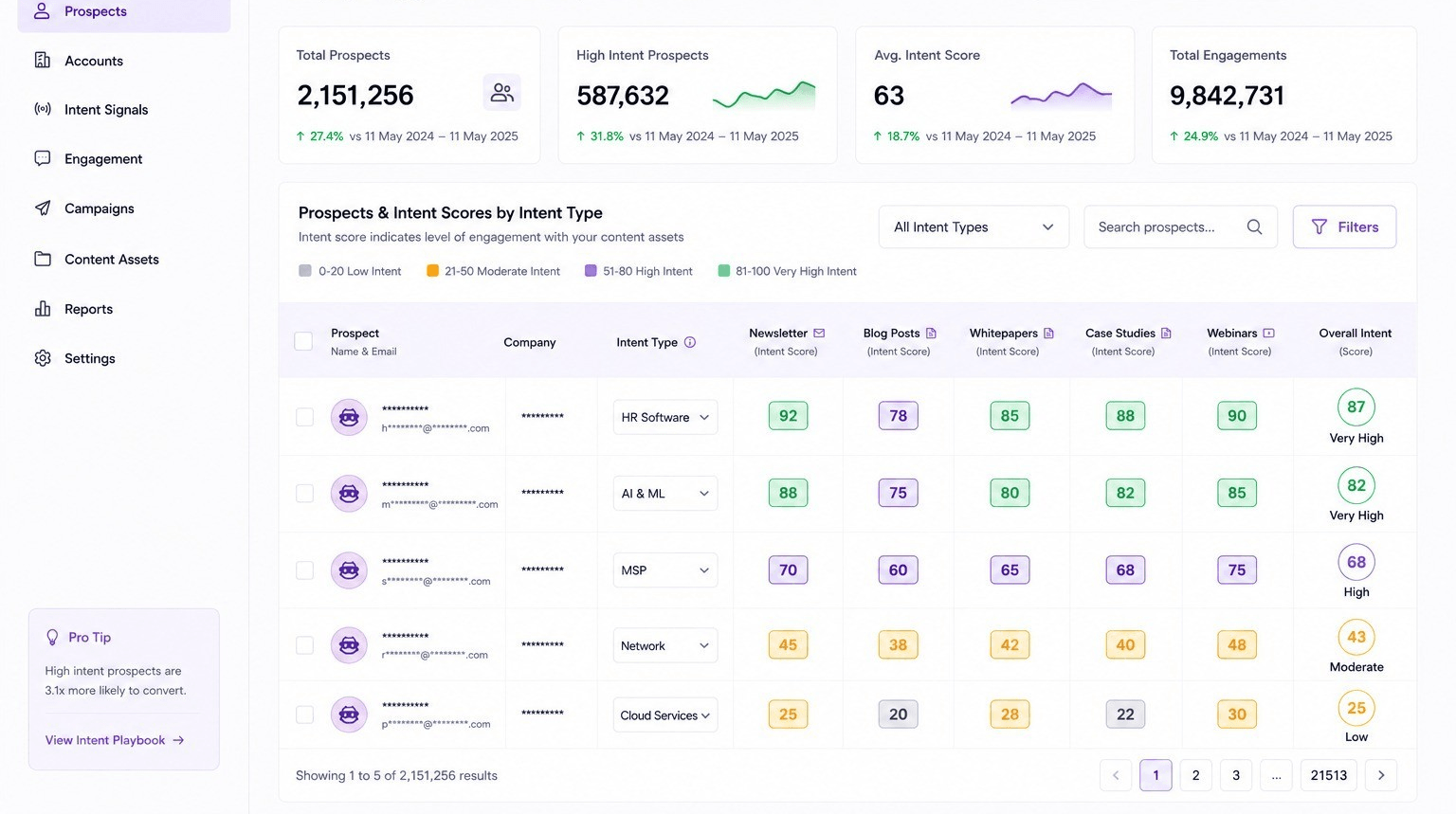
Task: Check the AI & ML prospect row checkbox
Action: [x=304, y=493]
